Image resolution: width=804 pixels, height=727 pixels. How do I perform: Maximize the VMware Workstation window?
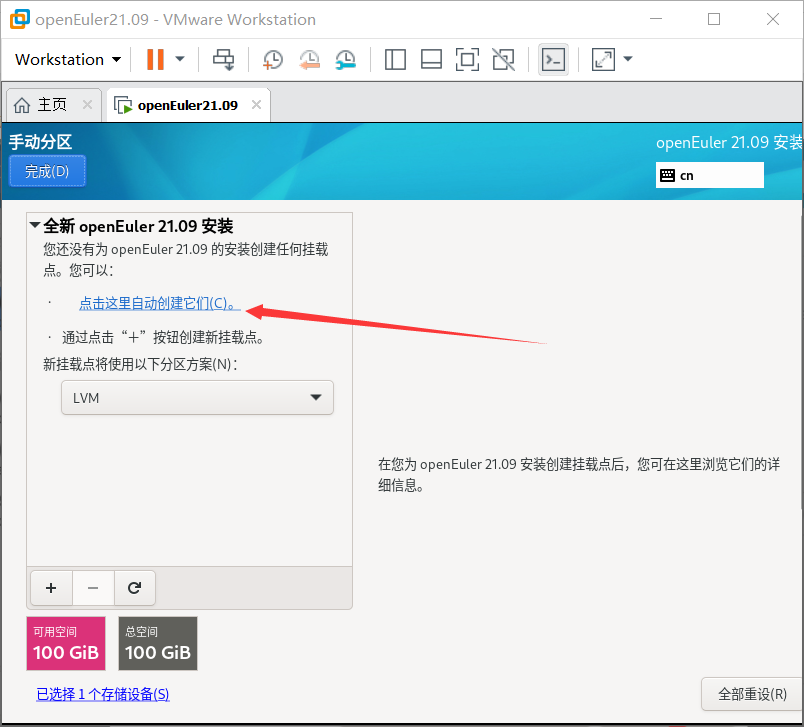pos(714,19)
